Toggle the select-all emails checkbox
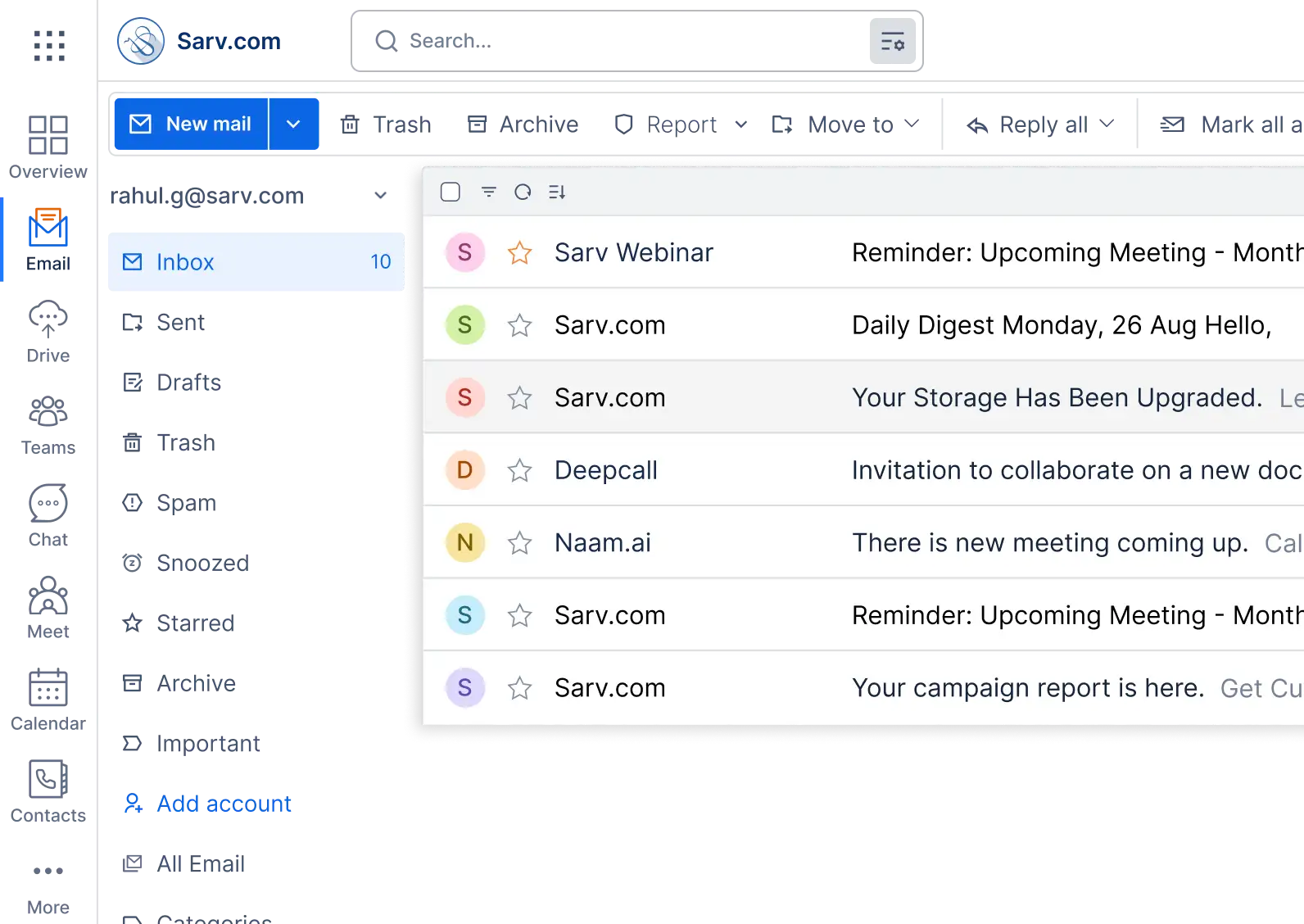Viewport: 1304px width, 924px height. click(x=451, y=192)
